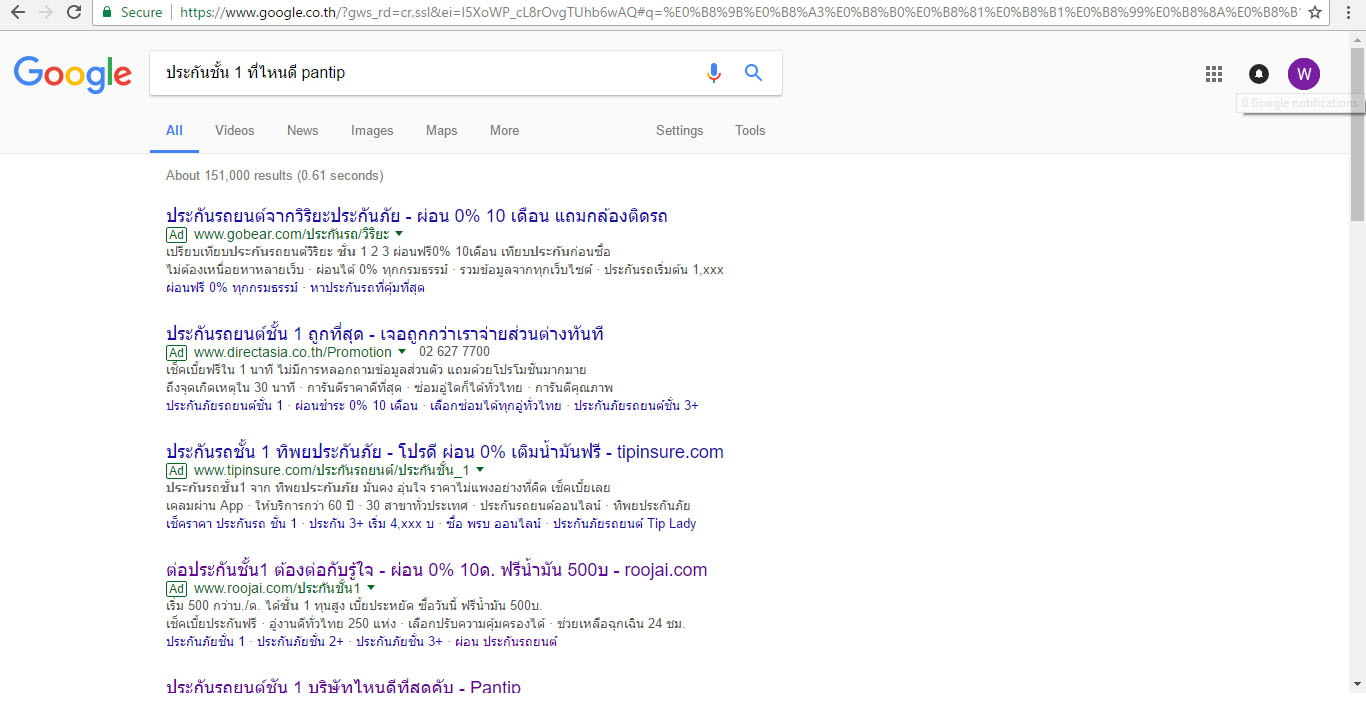Viewport: 1366px width, 703px height.
Task: Click the ผ่อนชำระ 0% 10 เดือน sitelink
Action: [359, 406]
